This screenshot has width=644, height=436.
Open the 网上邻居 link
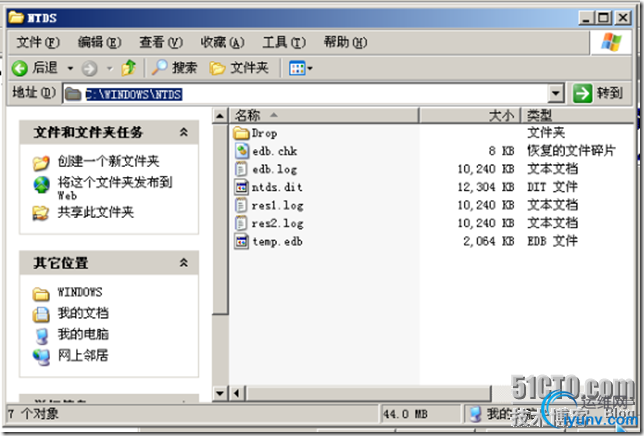(83, 356)
